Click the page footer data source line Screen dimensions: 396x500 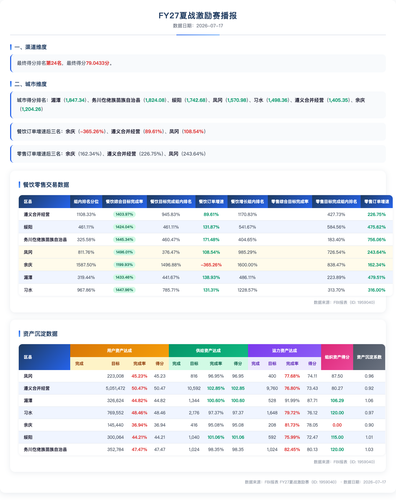(315, 482)
